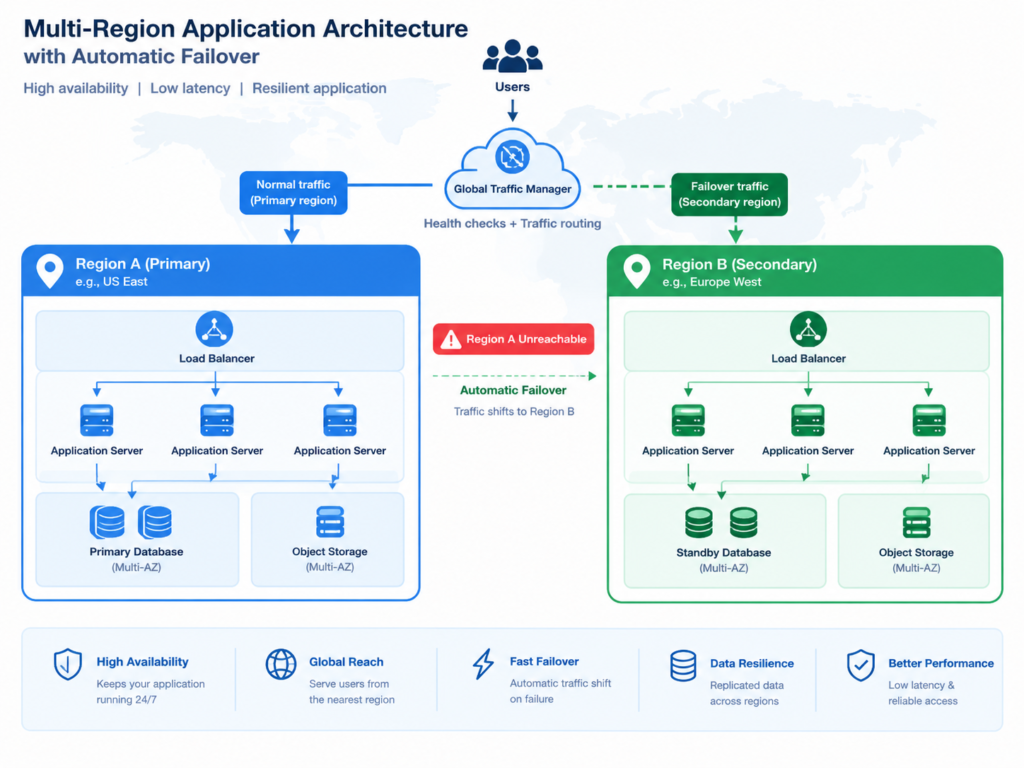Viewport: 1024px width, 768px height.
Task: Click the Region B (Secondary) header
Action: coord(805,272)
